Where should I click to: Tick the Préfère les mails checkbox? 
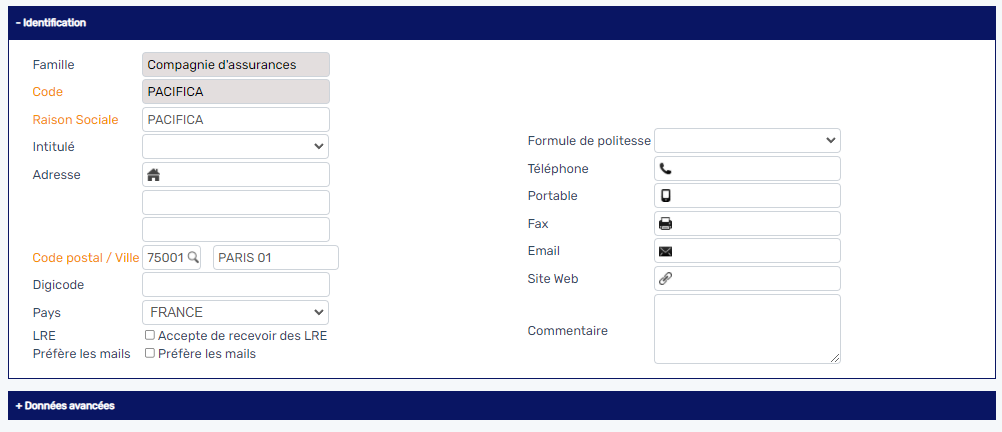click(x=150, y=353)
